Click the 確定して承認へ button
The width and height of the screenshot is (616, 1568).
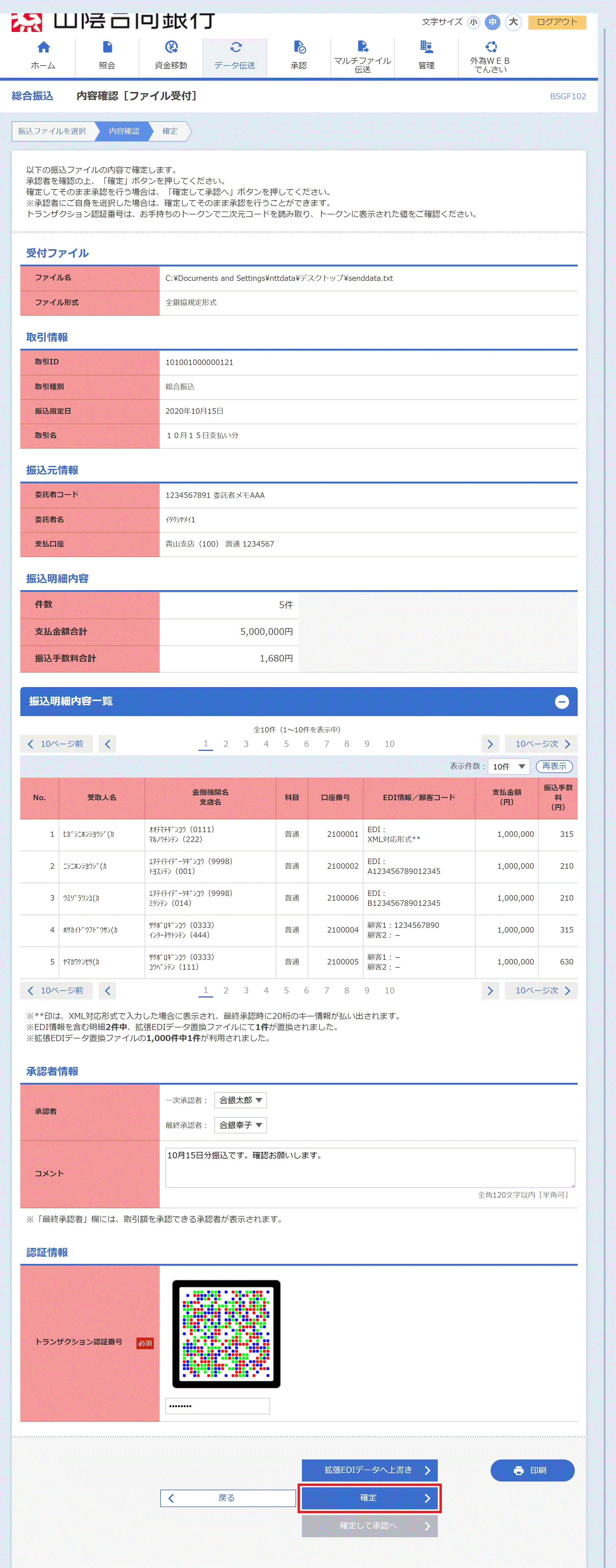click(370, 1525)
